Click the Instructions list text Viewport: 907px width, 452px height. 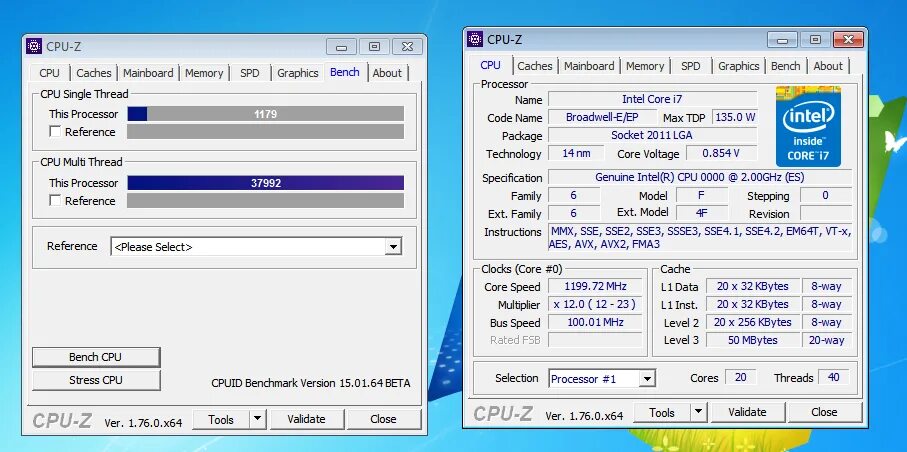700,238
